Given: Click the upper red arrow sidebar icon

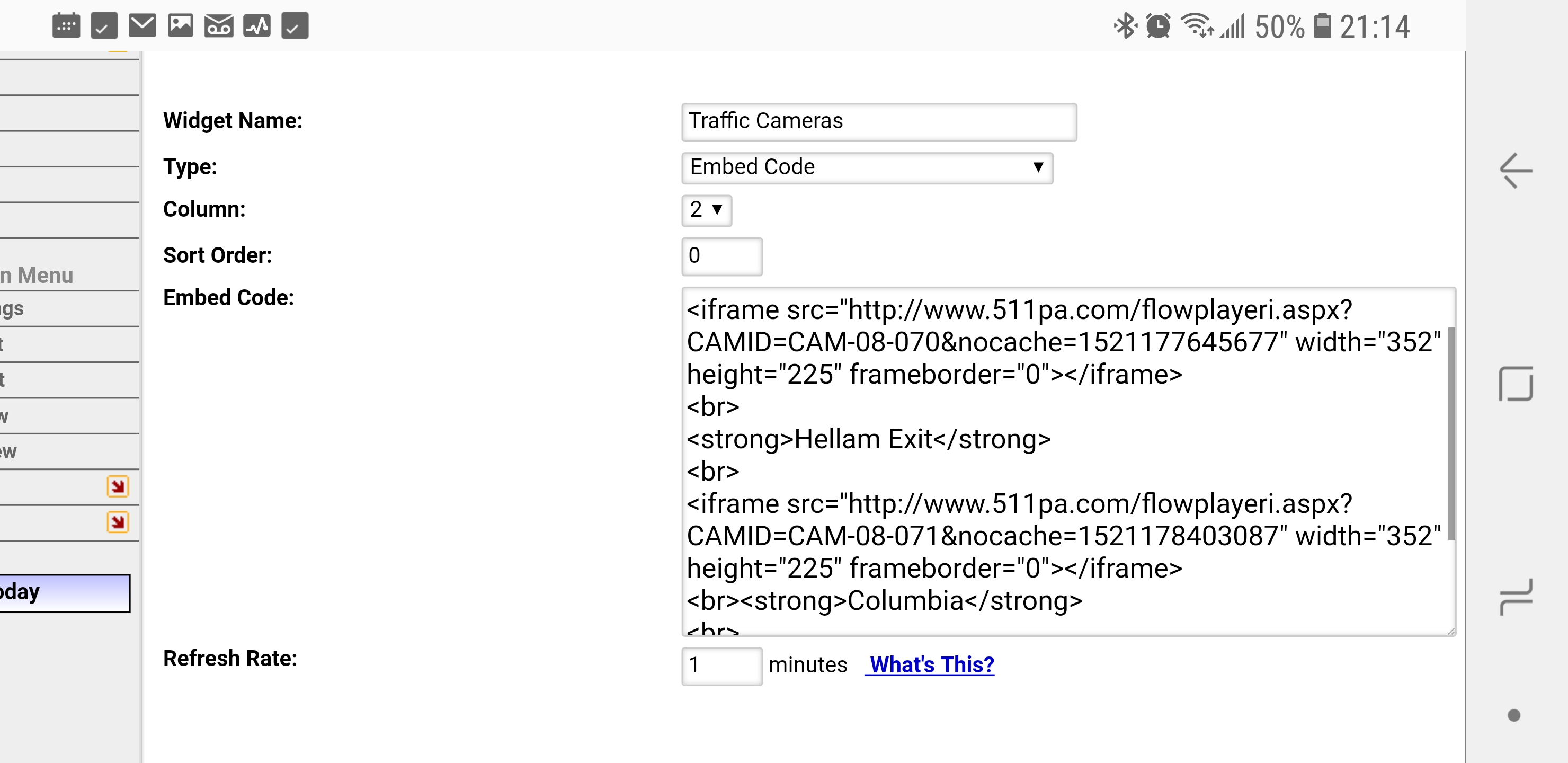Looking at the screenshot, I should point(118,486).
